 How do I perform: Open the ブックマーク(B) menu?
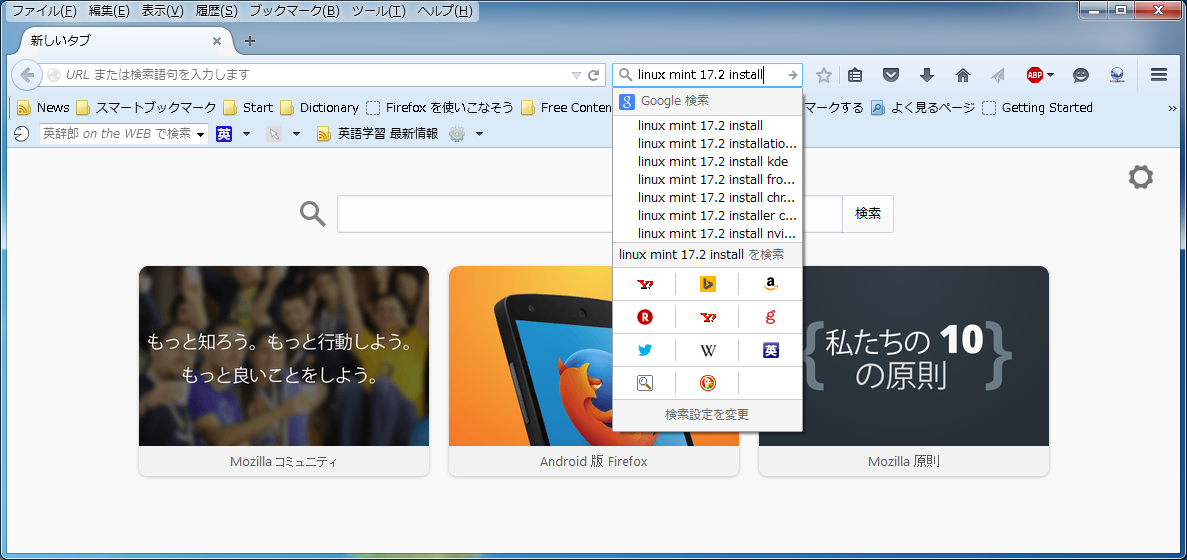pos(294,11)
